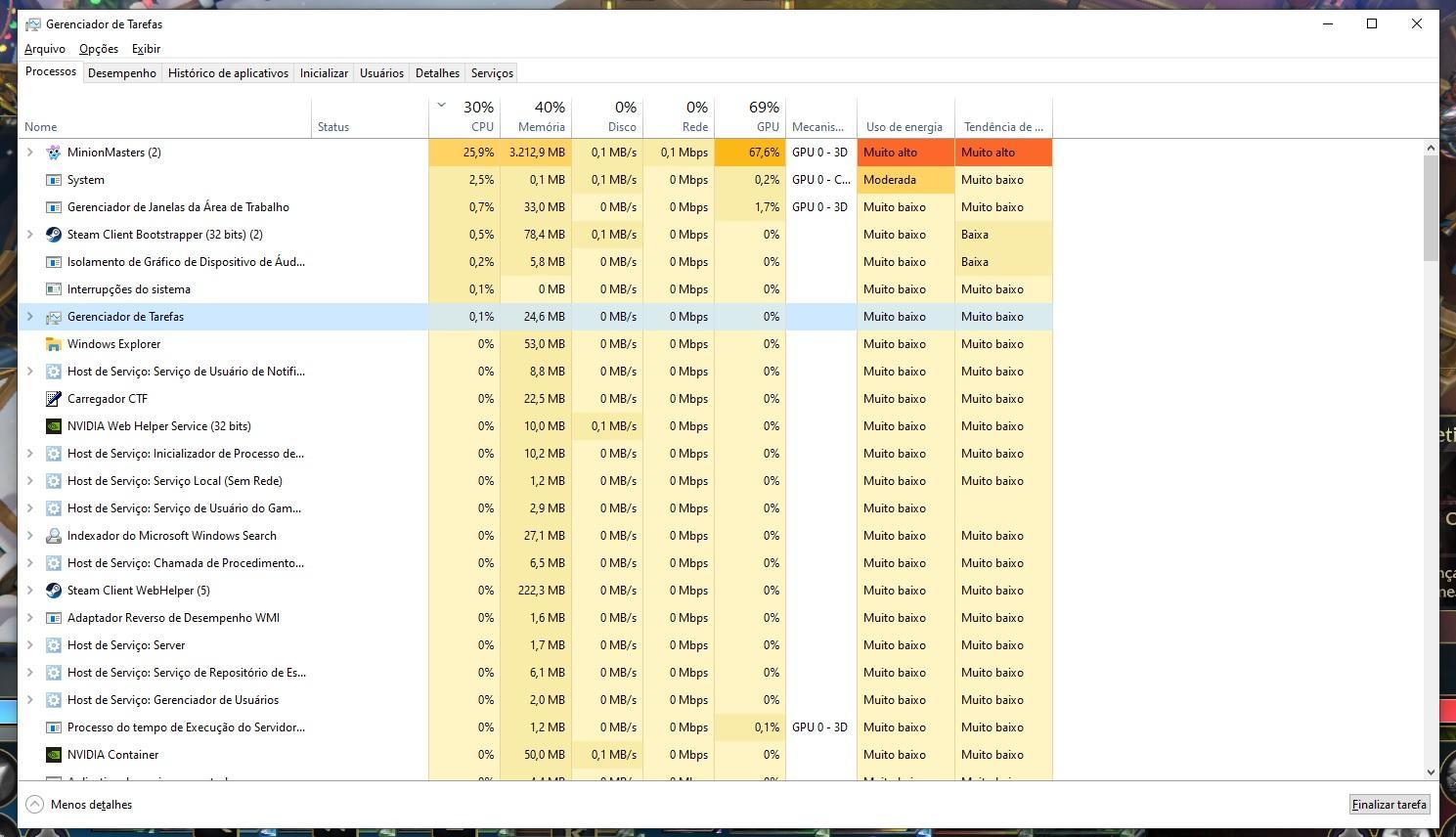Viewport: 1456px width, 837px height.
Task: Click the Carregador CTF pen icon
Action: [54, 399]
